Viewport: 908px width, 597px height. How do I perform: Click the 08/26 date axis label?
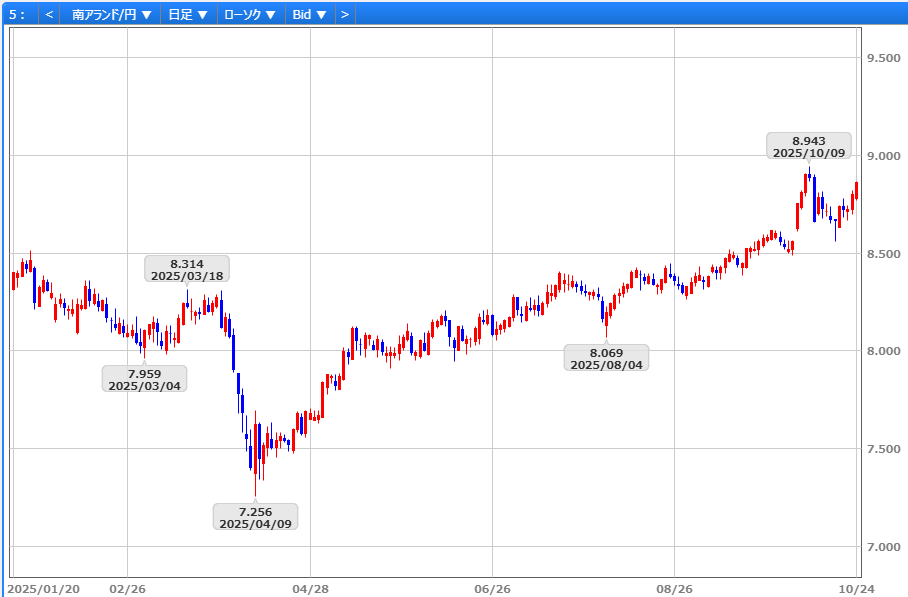click(x=674, y=589)
